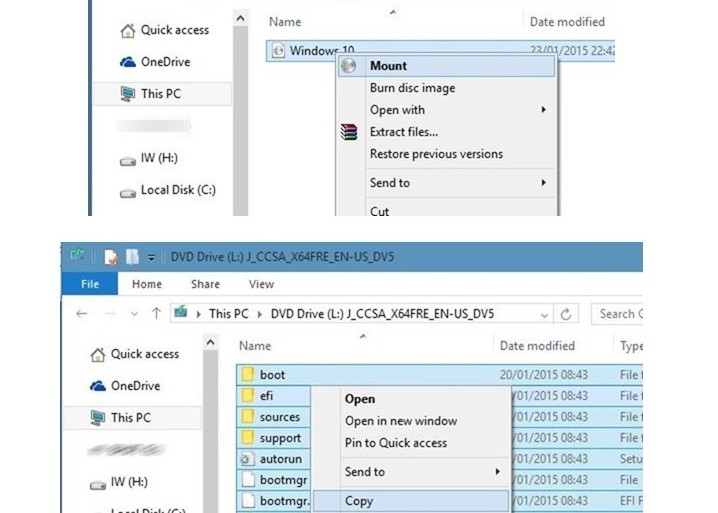The width and height of the screenshot is (718, 513).
Task: Sort by Date modified in the ISO window
Action: coord(567,22)
